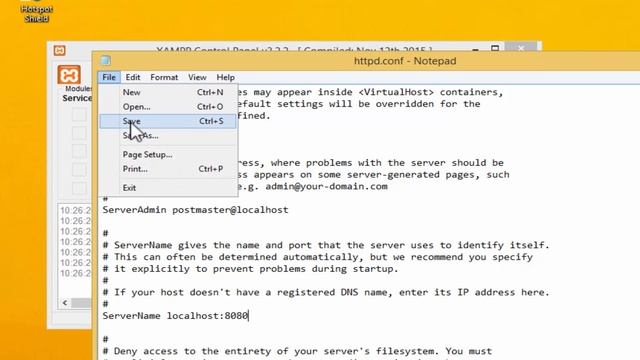The image size is (640, 360).
Task: Open the File menu in Notepad
Action: pos(109,77)
